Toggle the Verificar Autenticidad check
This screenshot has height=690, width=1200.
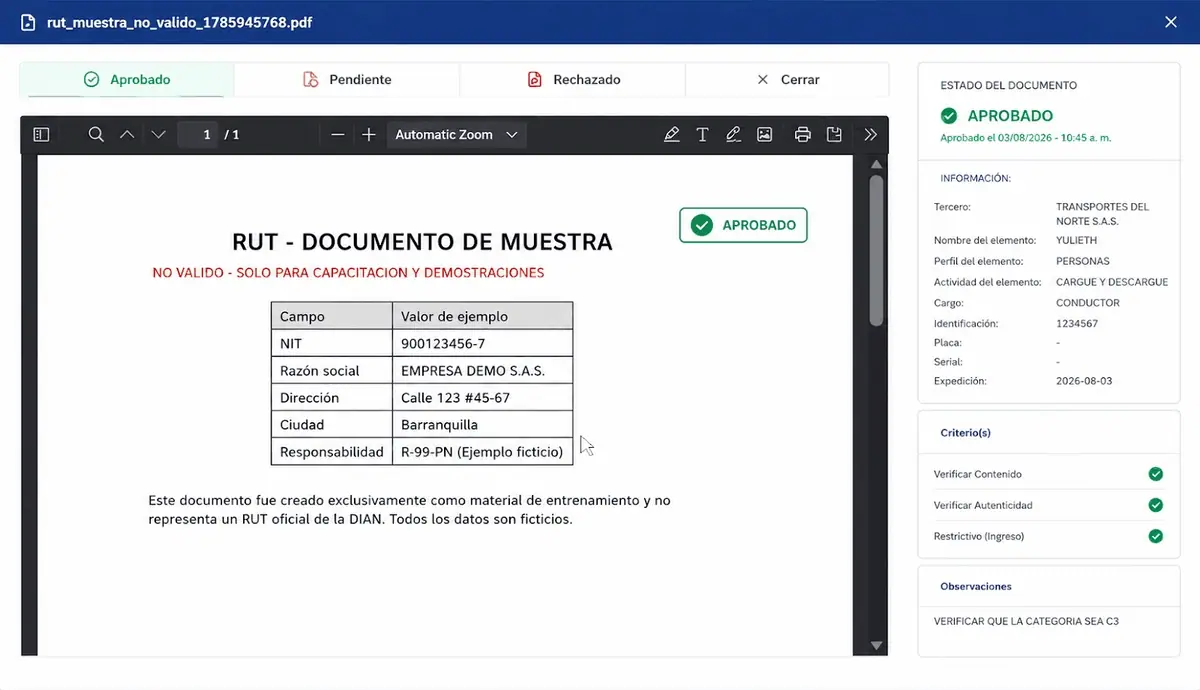[x=1156, y=505]
